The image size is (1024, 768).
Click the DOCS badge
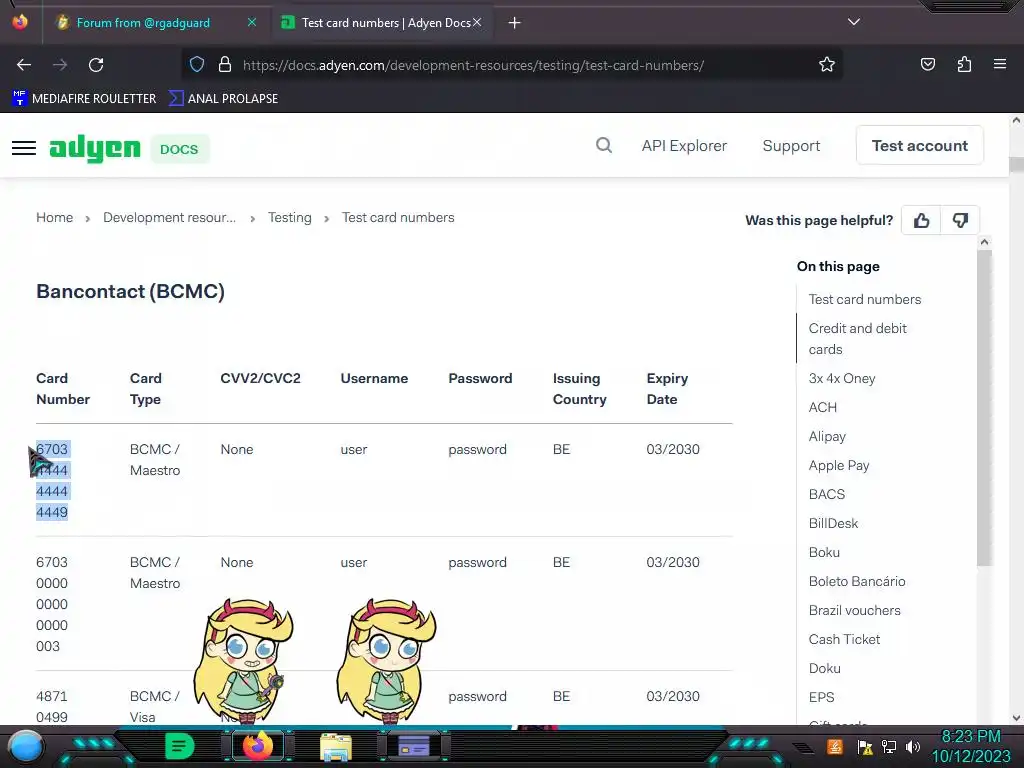coord(179,149)
